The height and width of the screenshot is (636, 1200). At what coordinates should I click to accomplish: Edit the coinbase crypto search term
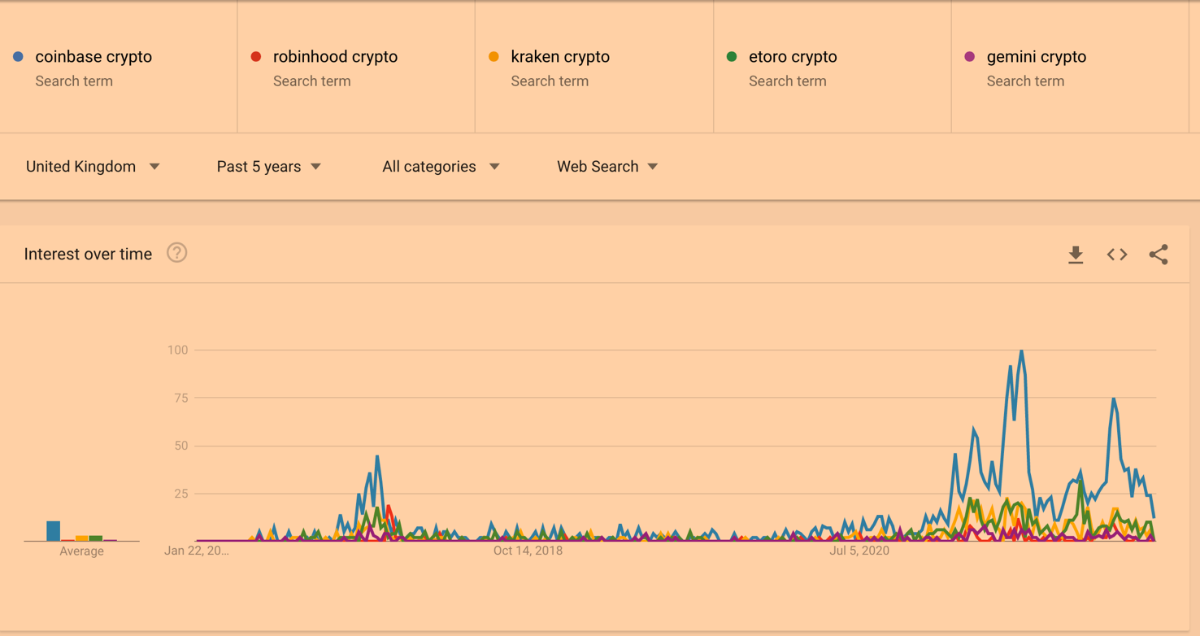(94, 57)
